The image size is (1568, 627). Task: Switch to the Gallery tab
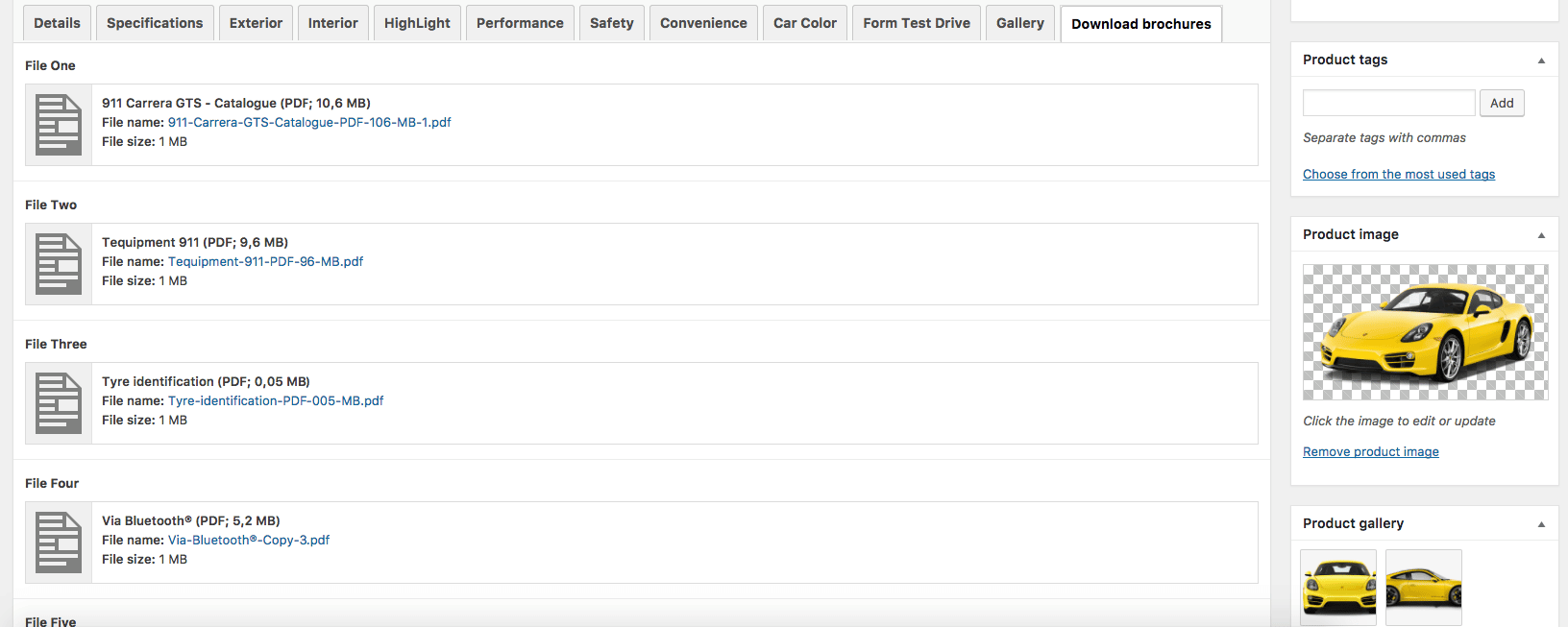pos(1020,23)
